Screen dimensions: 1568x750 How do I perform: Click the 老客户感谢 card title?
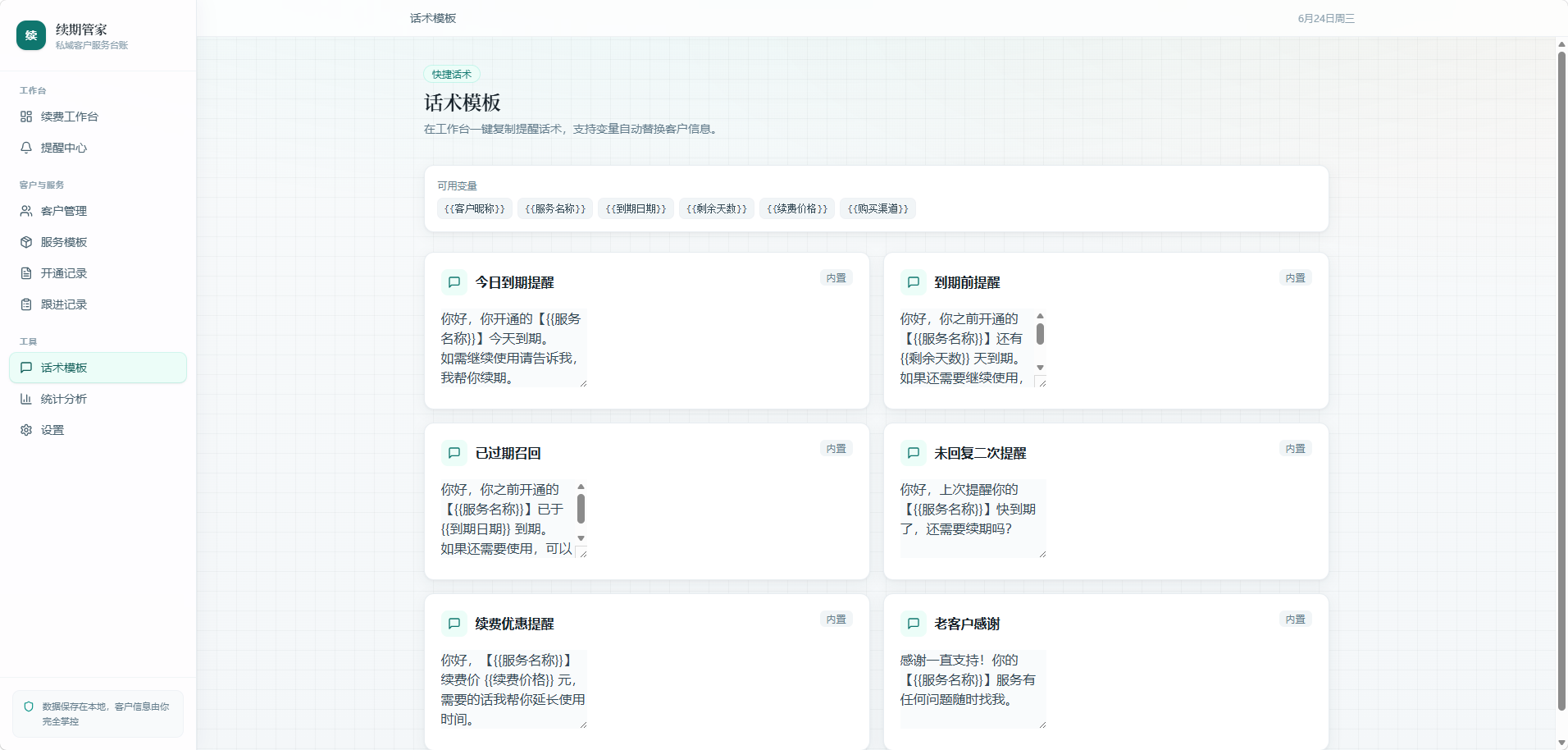pyautogui.click(x=968, y=624)
